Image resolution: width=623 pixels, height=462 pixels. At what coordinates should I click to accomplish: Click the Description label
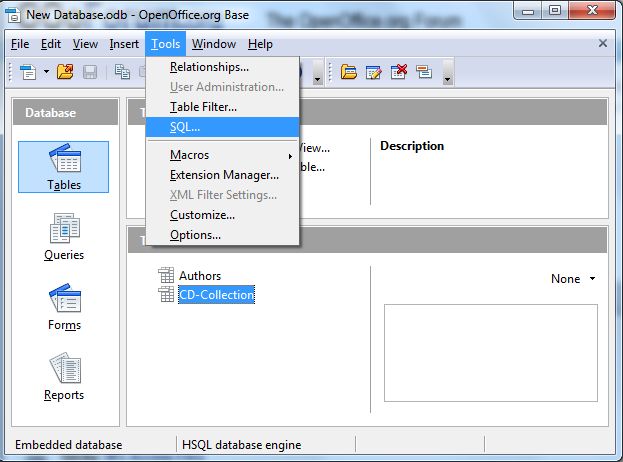click(x=412, y=146)
